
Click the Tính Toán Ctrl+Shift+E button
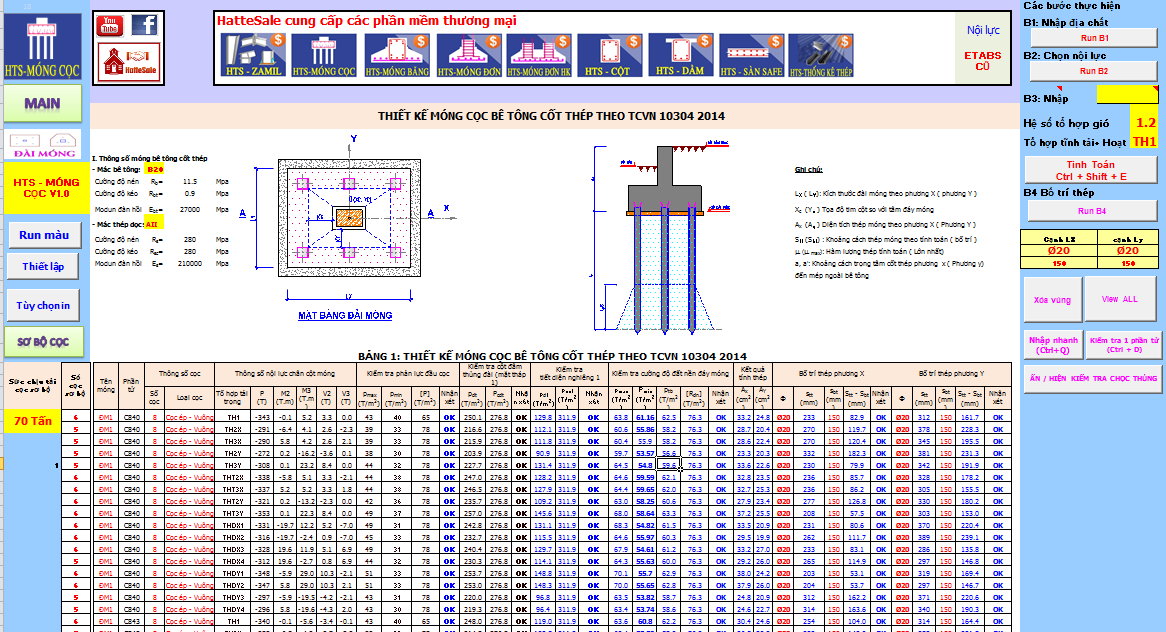click(1091, 170)
